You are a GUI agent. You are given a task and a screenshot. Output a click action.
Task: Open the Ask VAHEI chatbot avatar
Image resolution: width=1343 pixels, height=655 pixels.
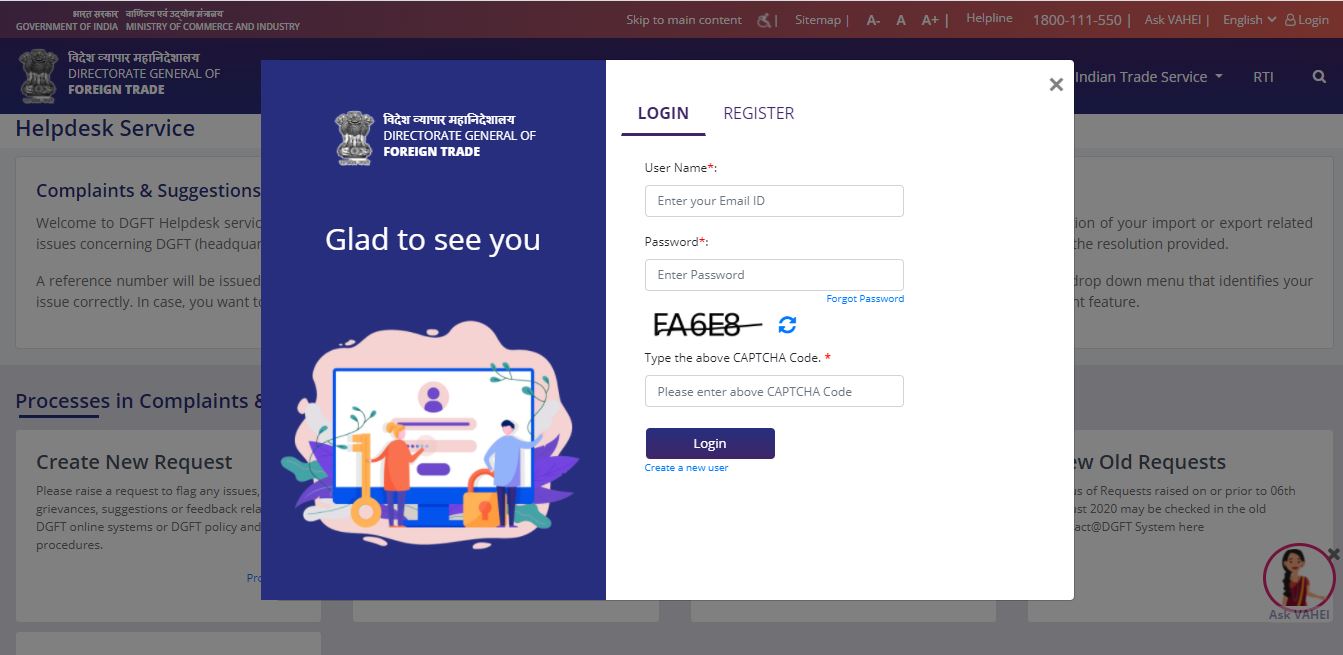coord(1298,578)
